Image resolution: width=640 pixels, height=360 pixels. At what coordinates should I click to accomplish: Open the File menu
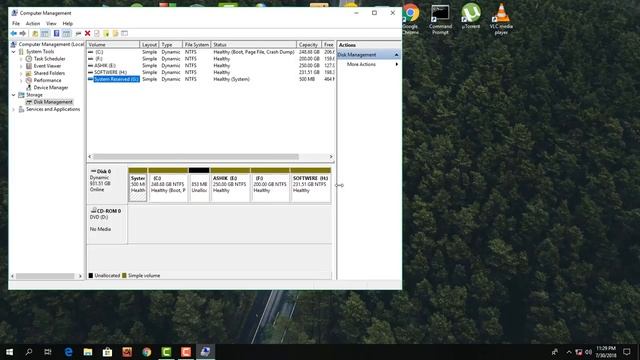click(x=16, y=24)
